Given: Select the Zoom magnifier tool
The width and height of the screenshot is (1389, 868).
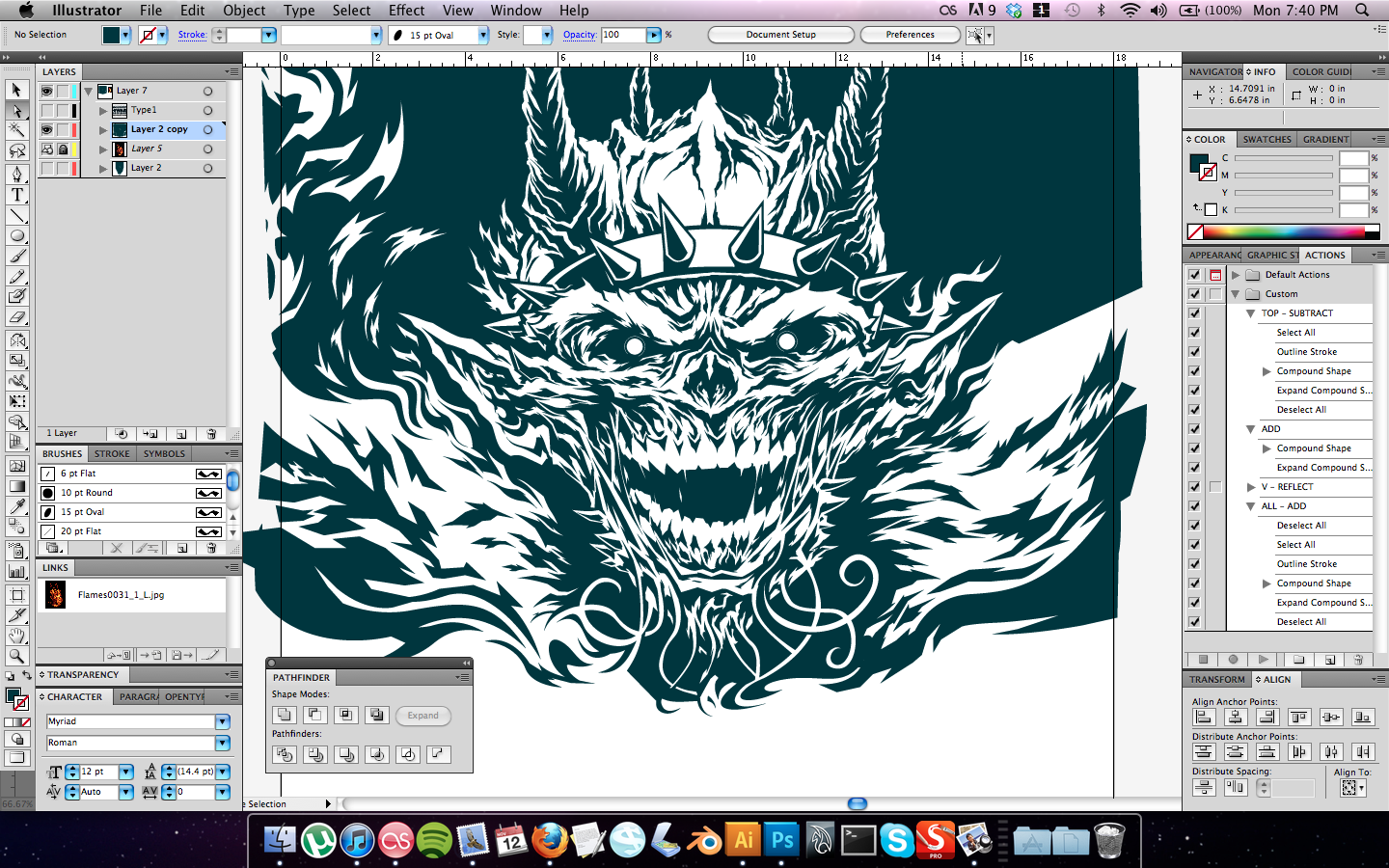Looking at the screenshot, I should [x=16, y=657].
